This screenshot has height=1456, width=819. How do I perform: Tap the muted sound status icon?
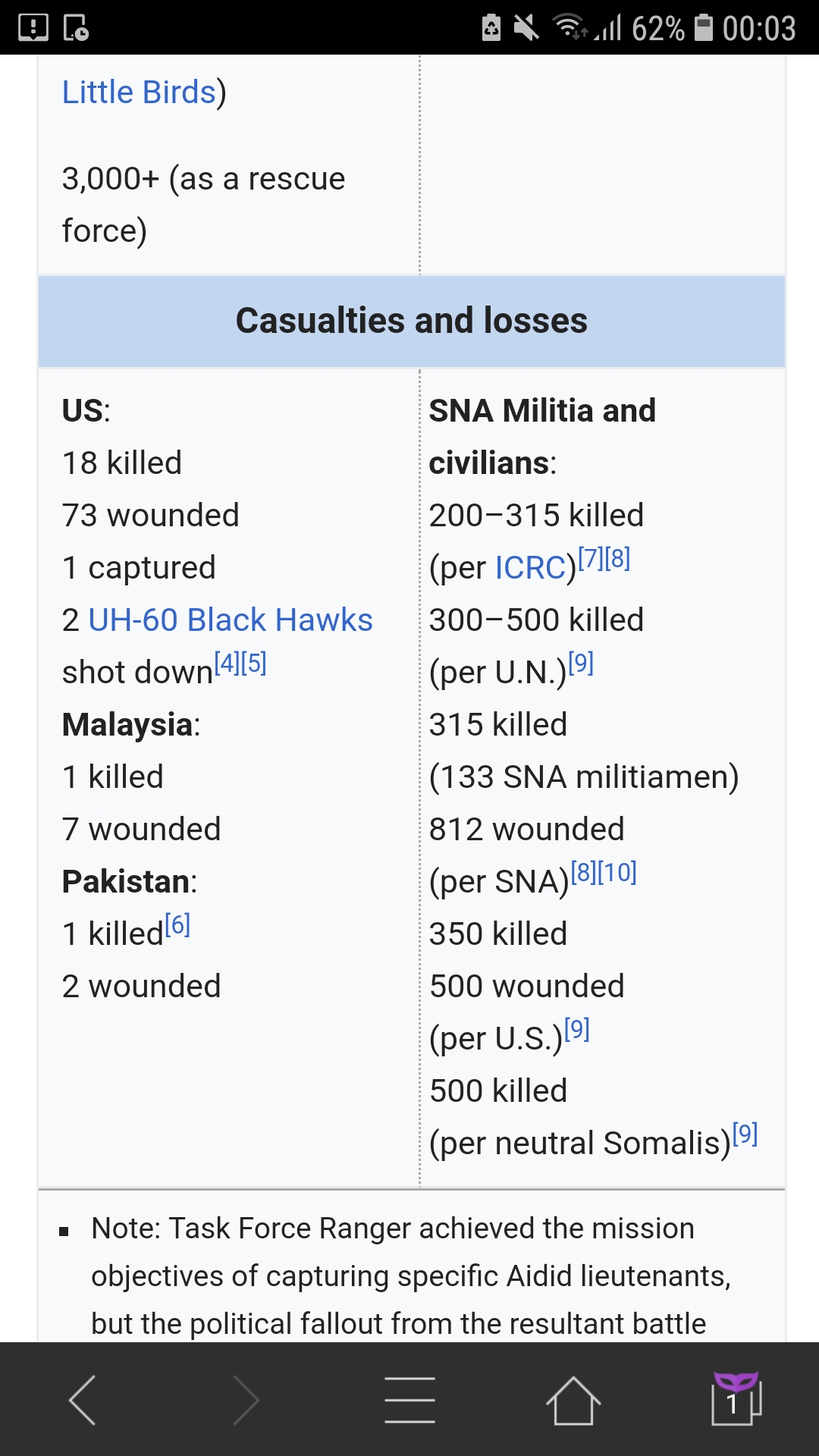click(x=526, y=28)
